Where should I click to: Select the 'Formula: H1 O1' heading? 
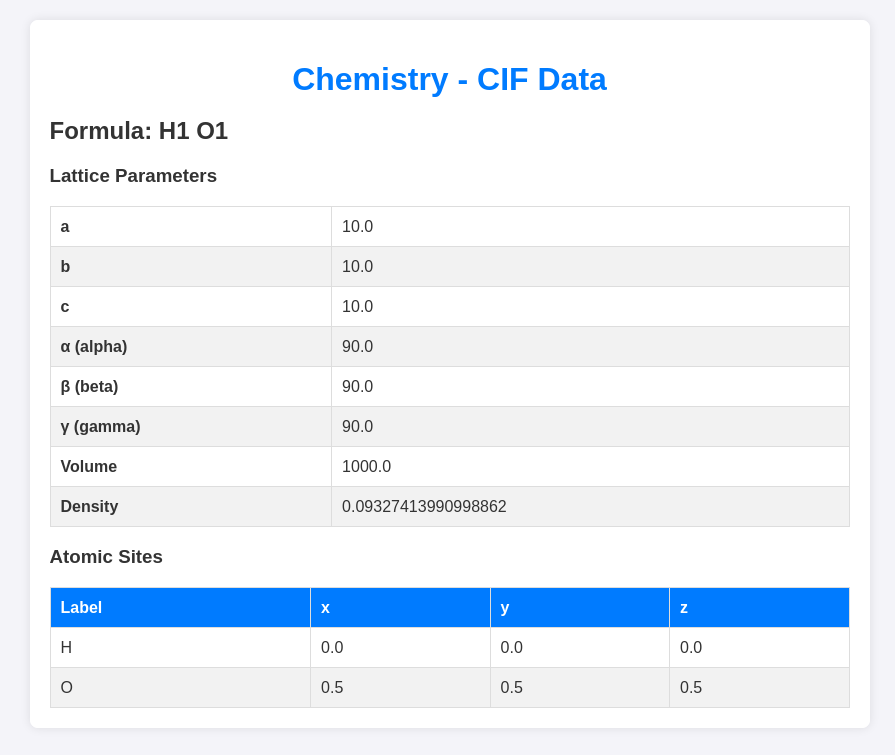139,131
